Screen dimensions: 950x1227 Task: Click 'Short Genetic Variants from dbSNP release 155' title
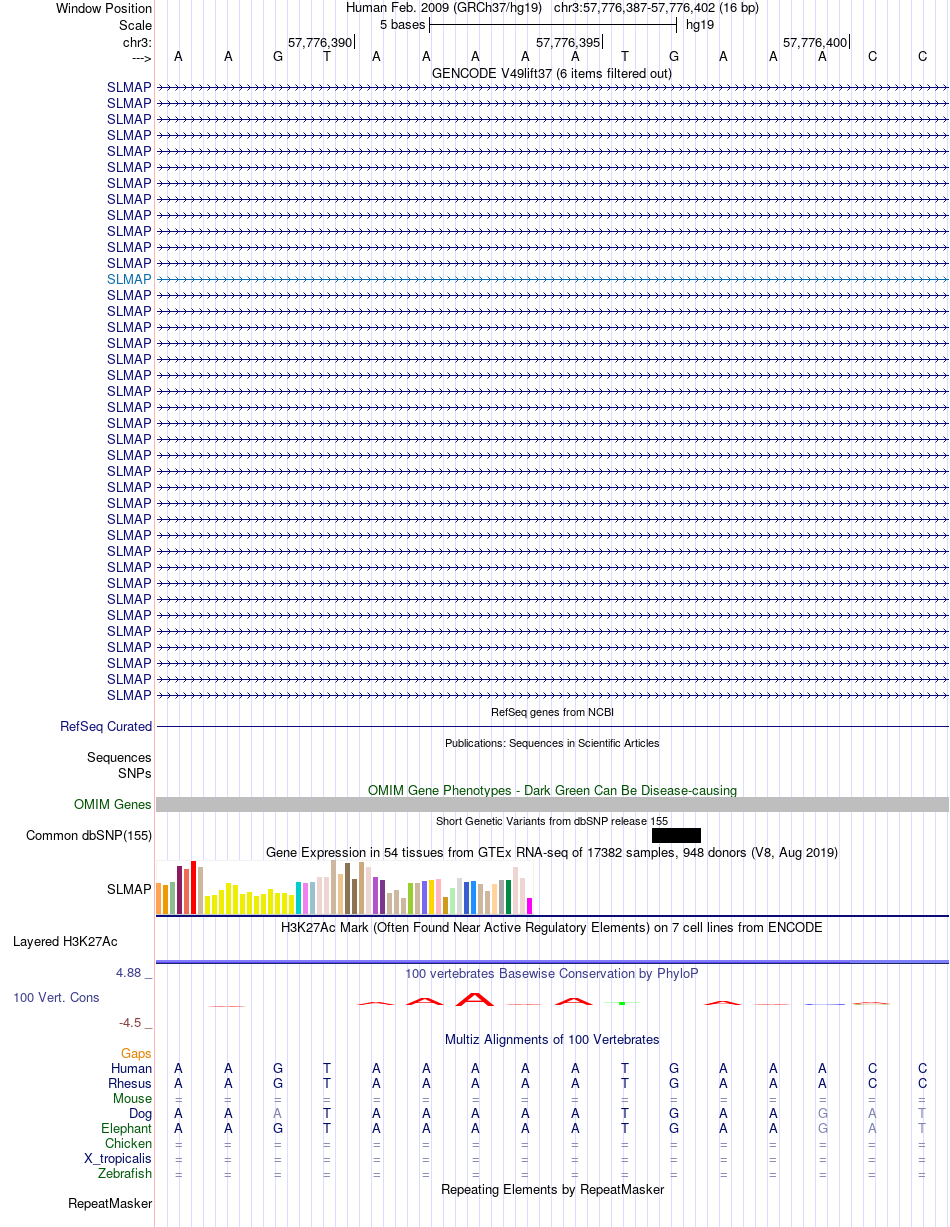click(552, 821)
